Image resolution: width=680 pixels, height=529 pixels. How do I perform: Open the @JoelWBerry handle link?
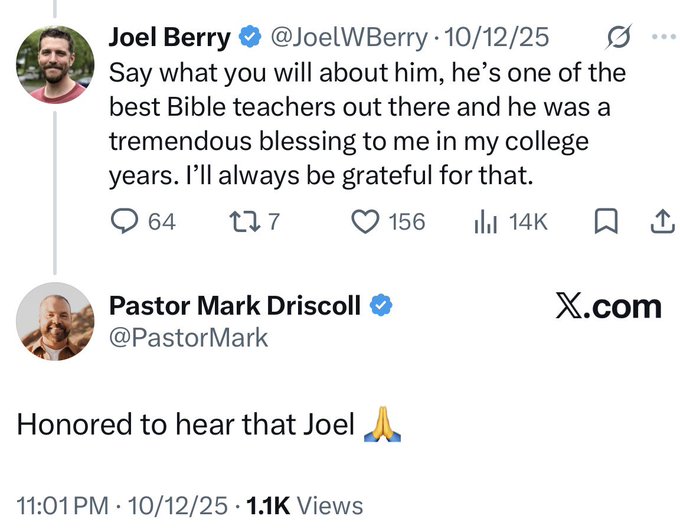coord(349,37)
